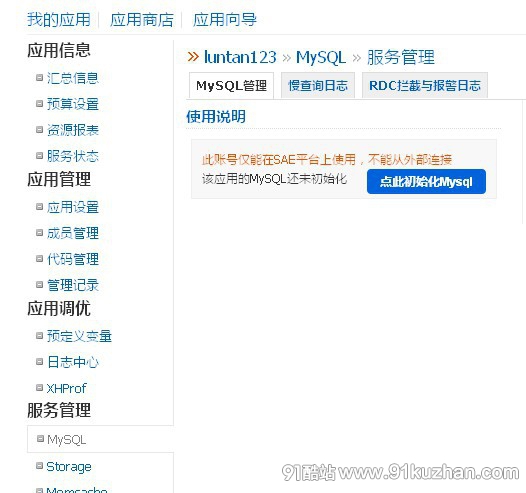Open 应用向导 from the top menu

tap(224, 19)
